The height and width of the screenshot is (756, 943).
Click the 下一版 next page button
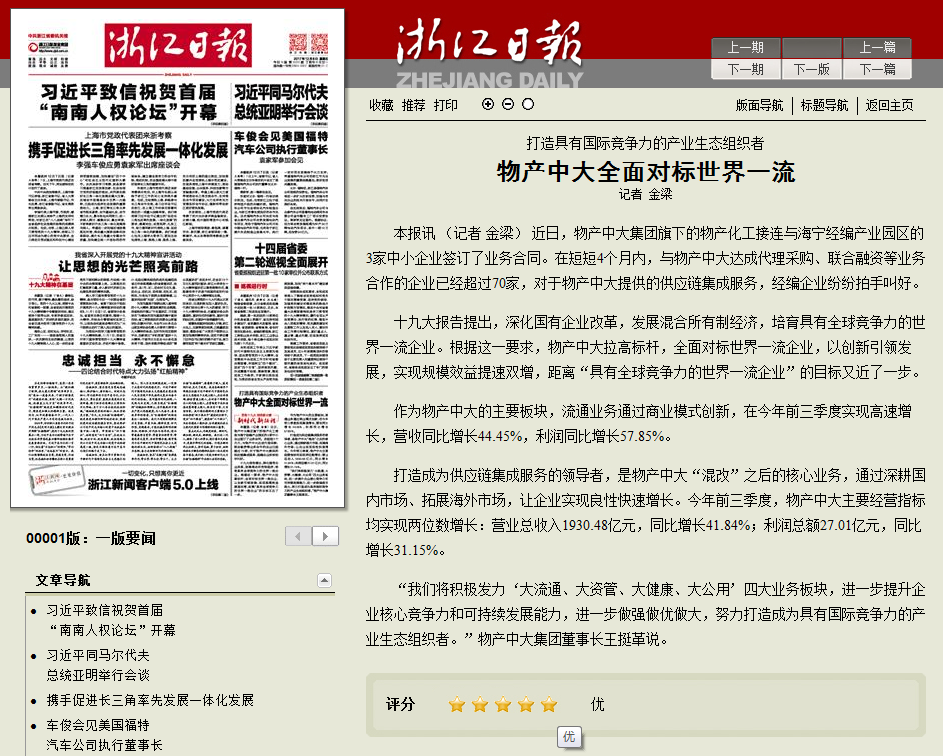(x=811, y=69)
